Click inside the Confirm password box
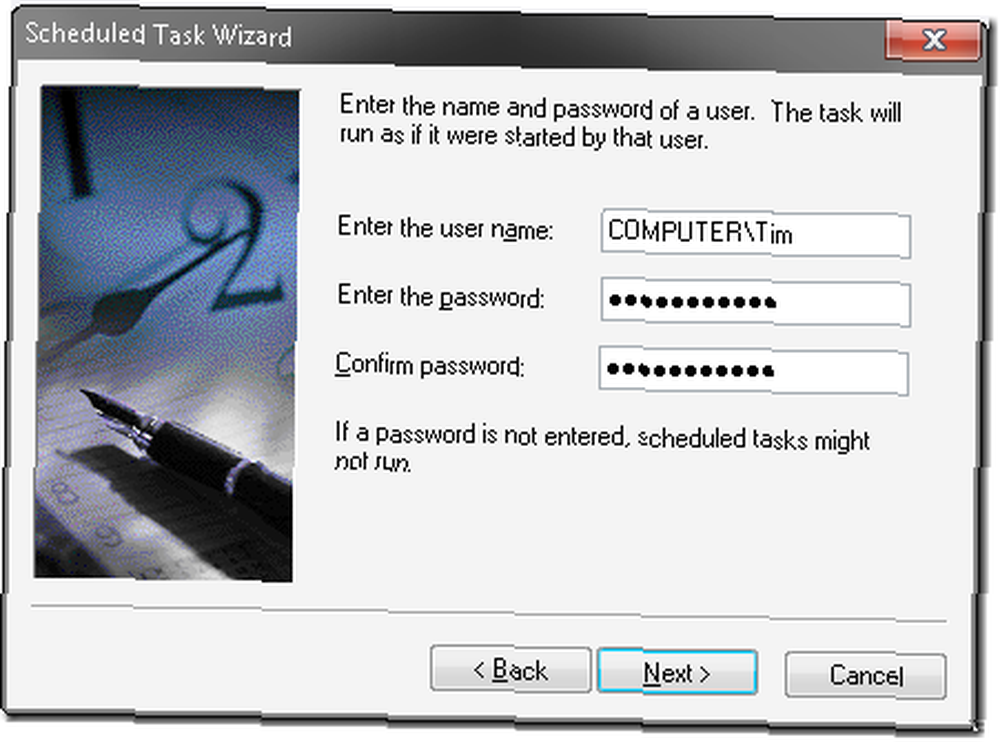The width and height of the screenshot is (1000, 742). pyautogui.click(x=754, y=371)
